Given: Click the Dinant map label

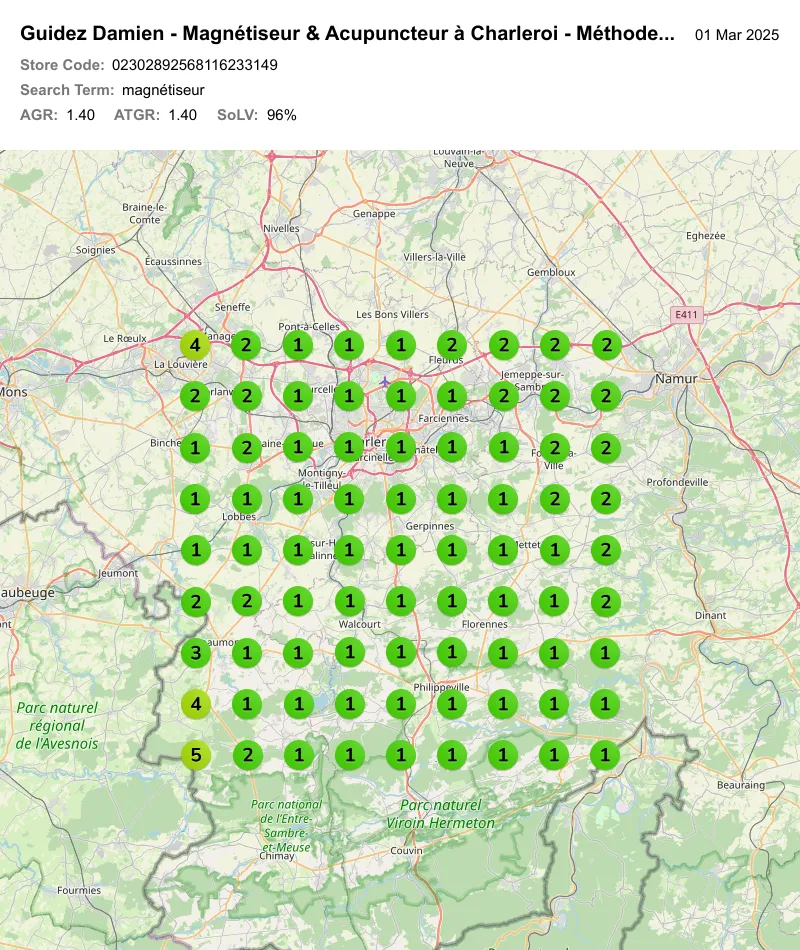Looking at the screenshot, I should [710, 615].
